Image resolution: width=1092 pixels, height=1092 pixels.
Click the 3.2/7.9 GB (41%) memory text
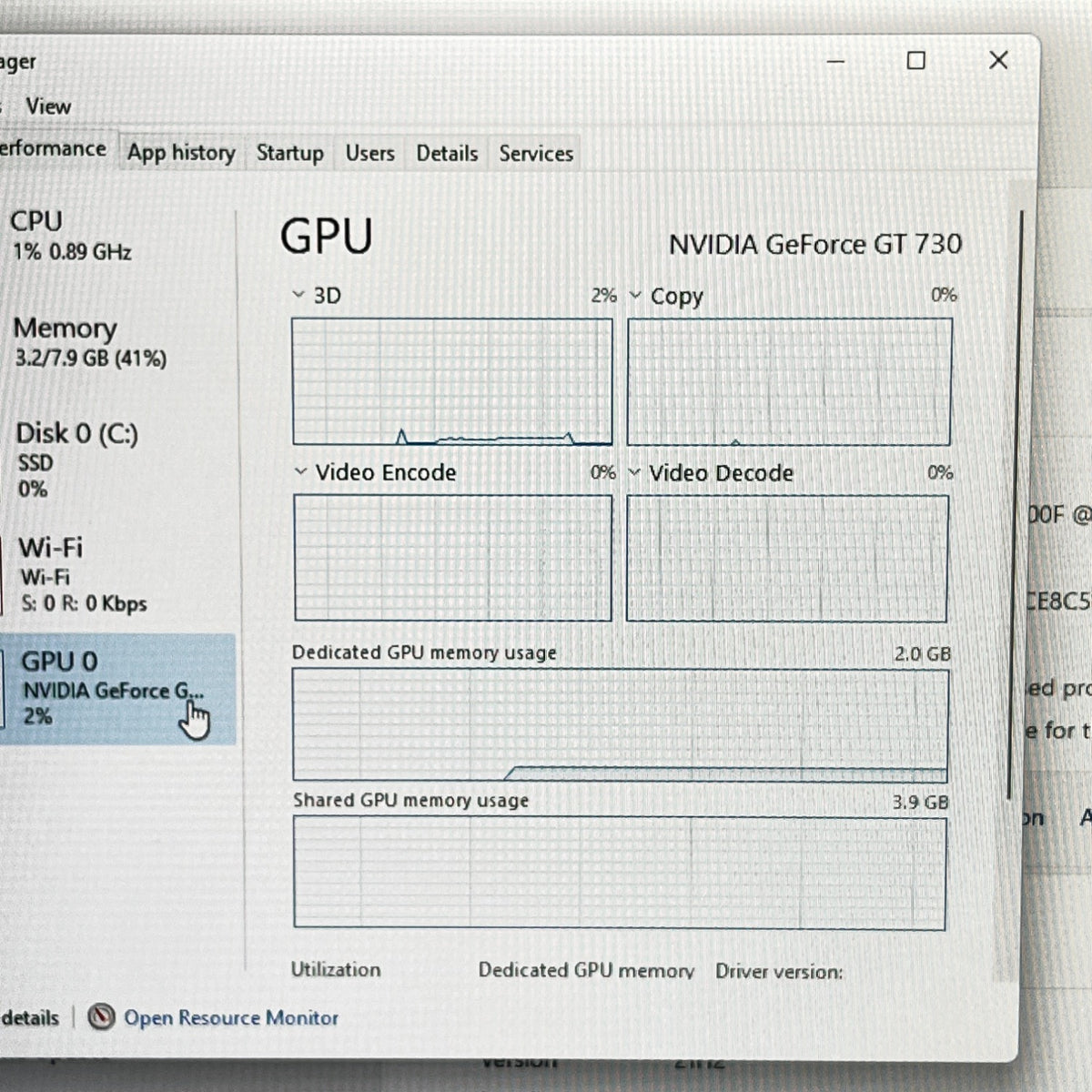click(90, 359)
